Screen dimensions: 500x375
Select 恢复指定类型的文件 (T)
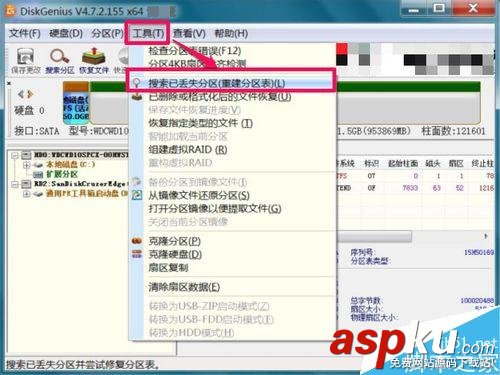(200, 123)
